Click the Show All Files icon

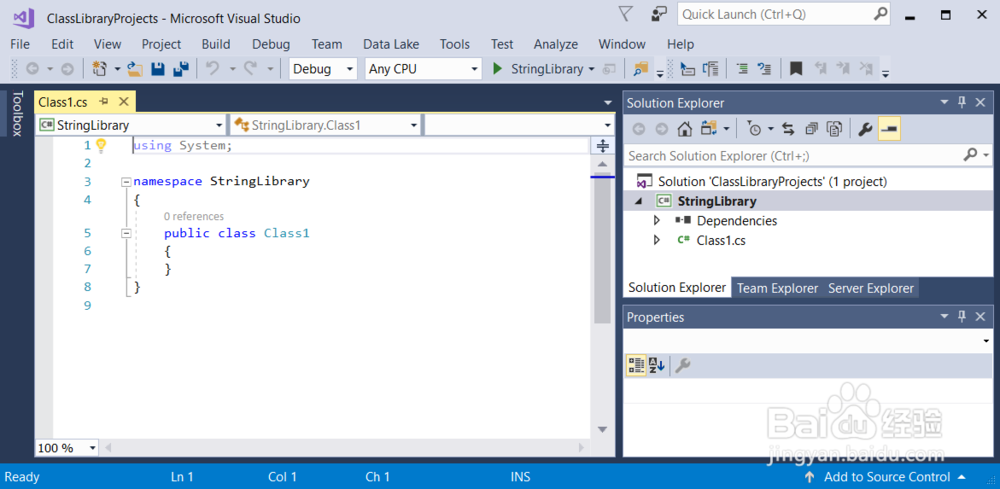click(x=834, y=129)
